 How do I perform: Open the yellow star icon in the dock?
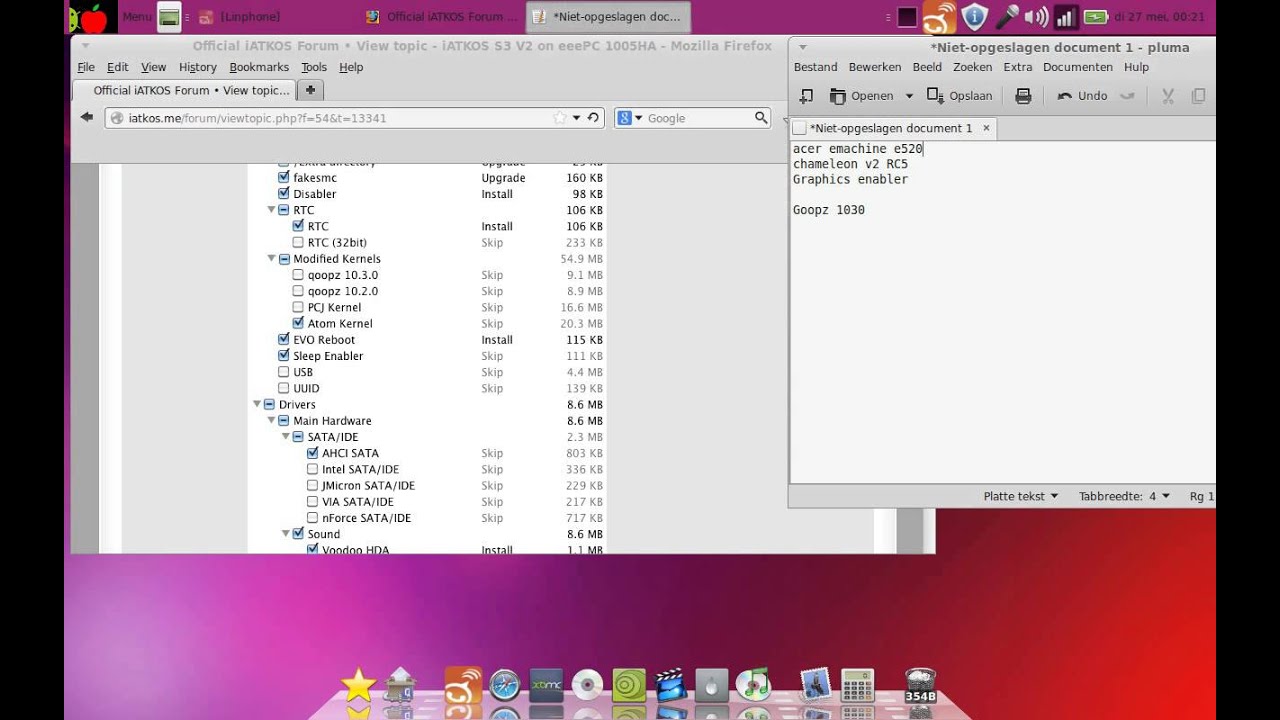pos(358,686)
